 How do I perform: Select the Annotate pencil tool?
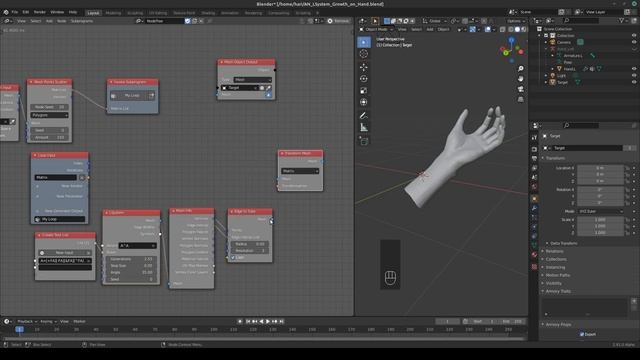click(x=364, y=116)
